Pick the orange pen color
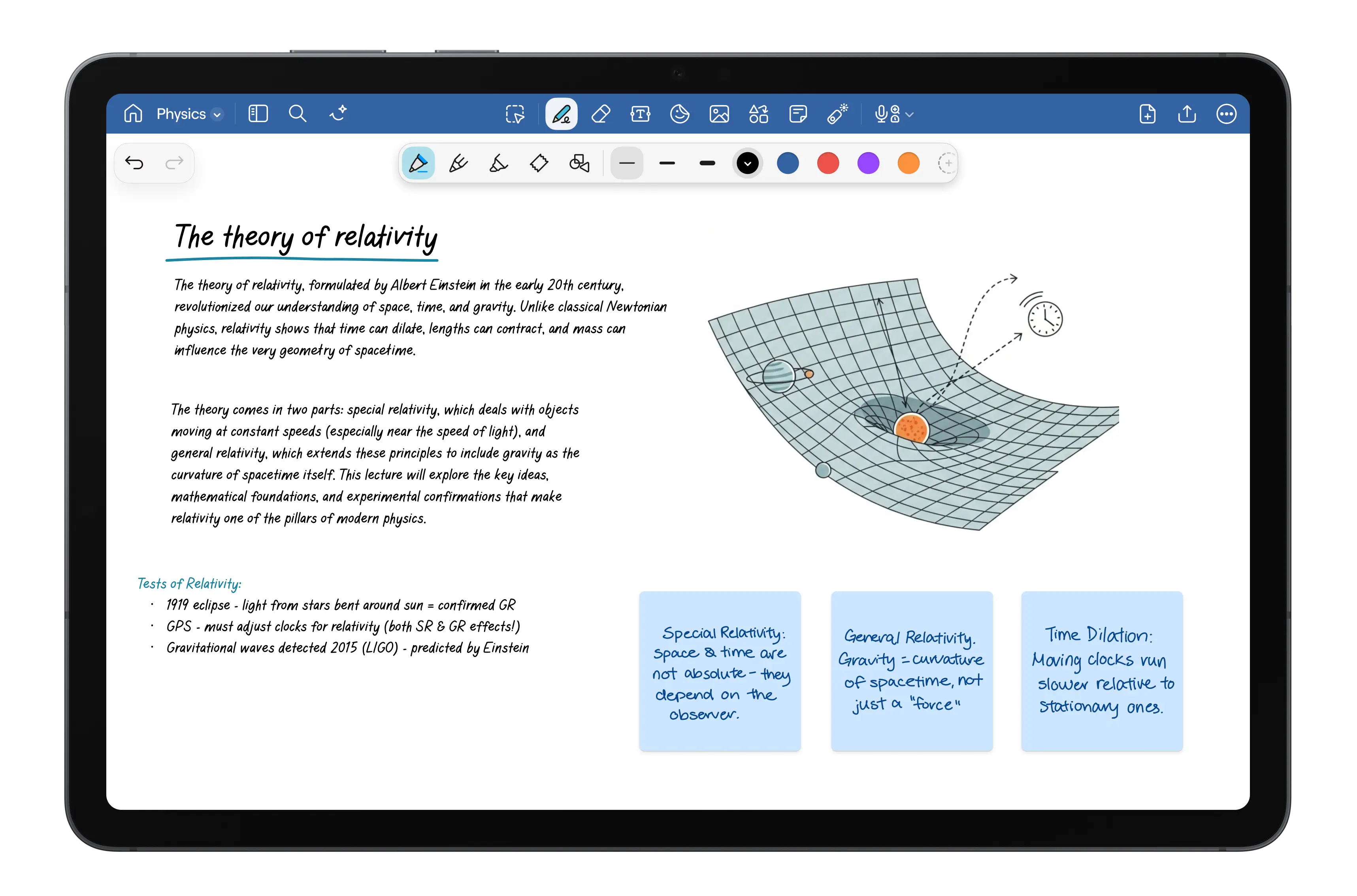 pyautogui.click(x=908, y=163)
